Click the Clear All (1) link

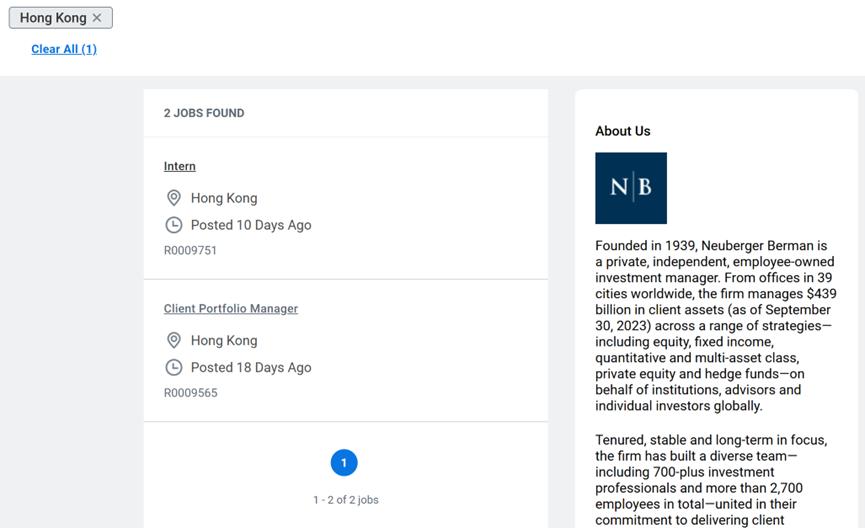click(x=64, y=49)
